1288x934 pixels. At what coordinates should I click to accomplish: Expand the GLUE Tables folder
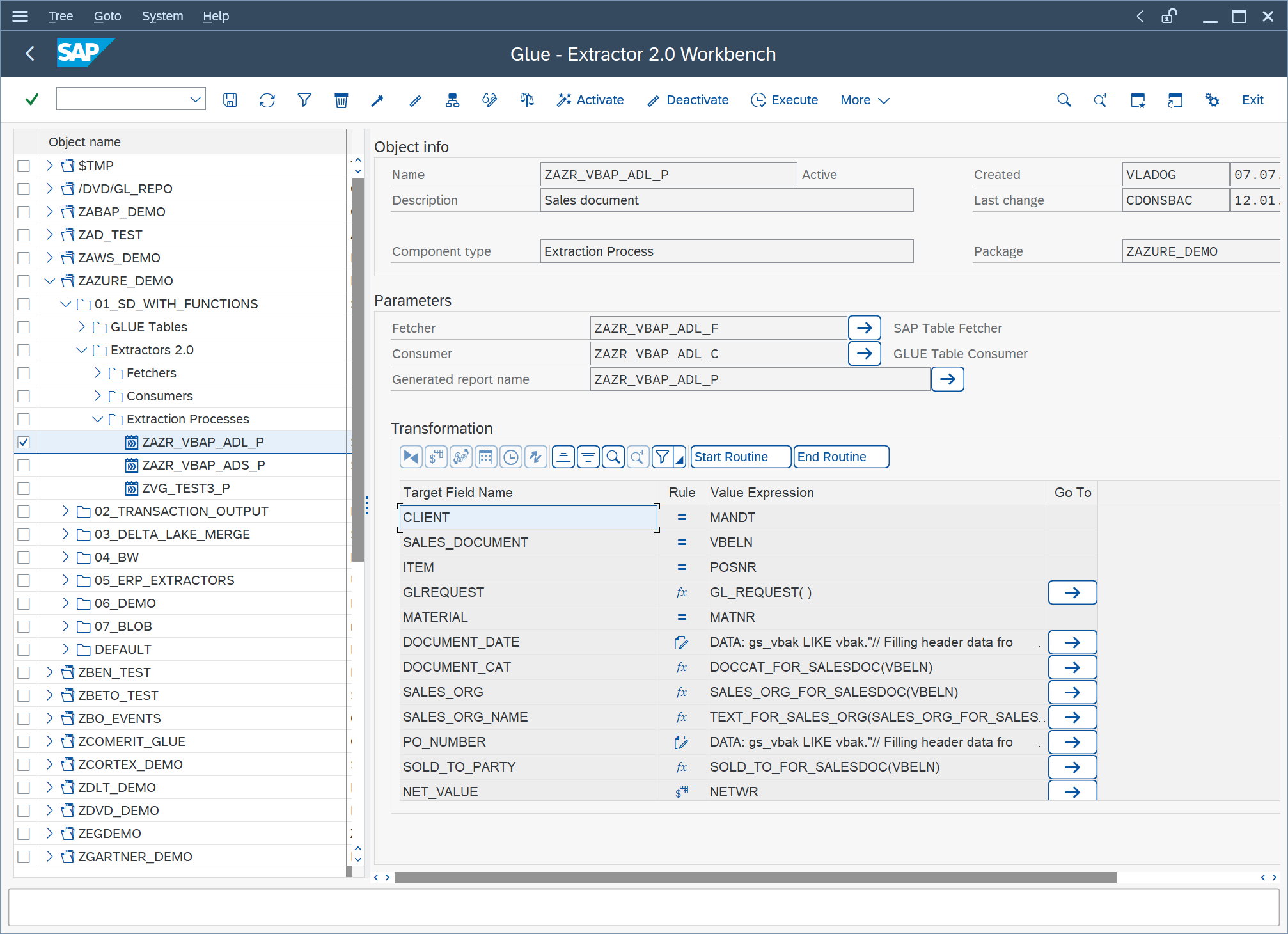(x=82, y=327)
